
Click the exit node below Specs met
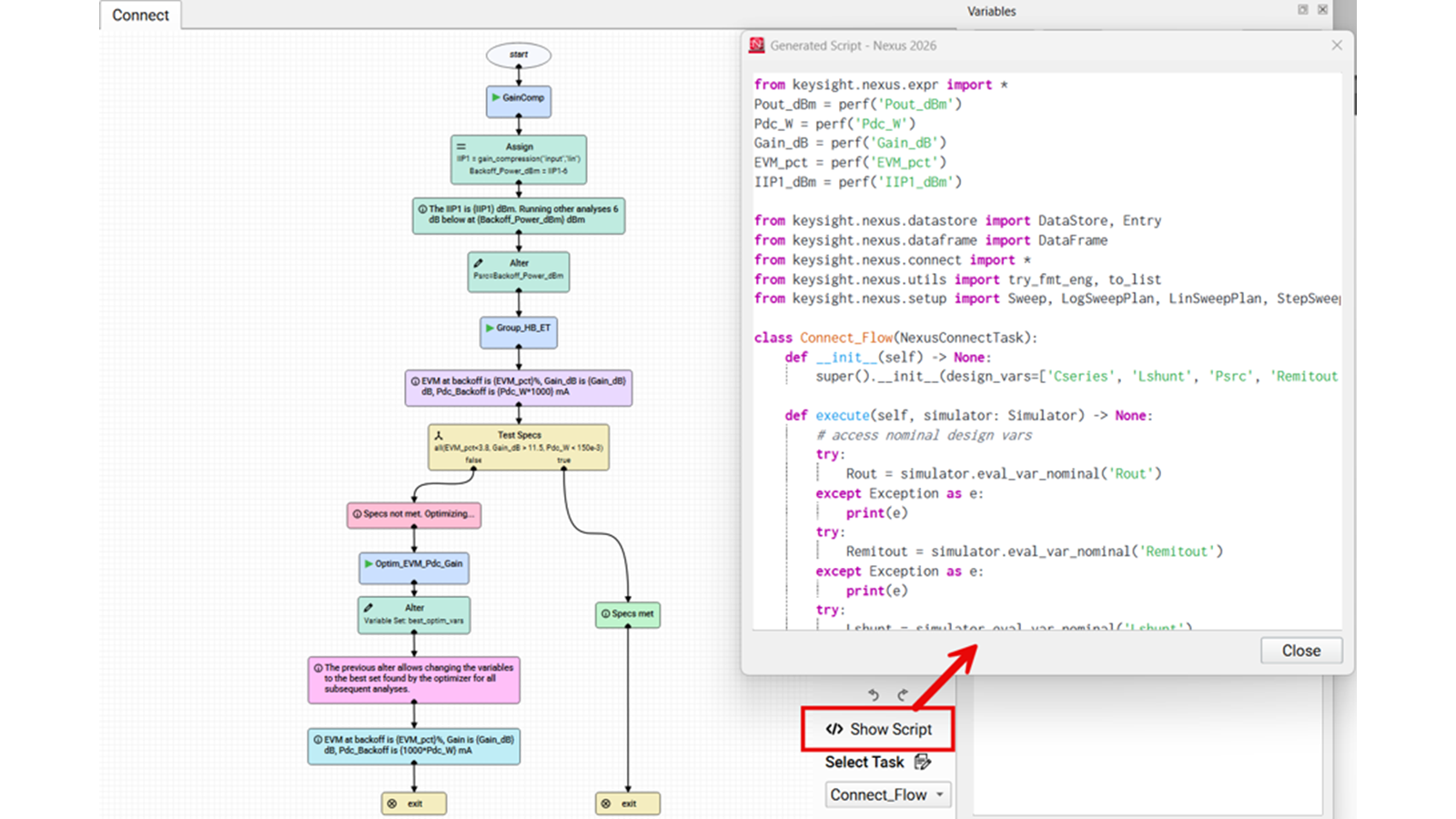click(628, 804)
